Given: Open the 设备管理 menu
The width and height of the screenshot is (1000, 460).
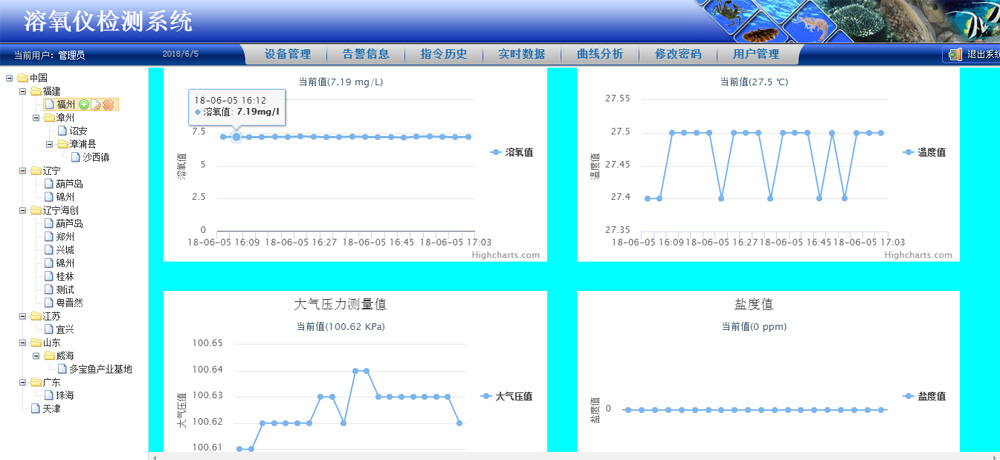Looking at the screenshot, I should (x=288, y=55).
